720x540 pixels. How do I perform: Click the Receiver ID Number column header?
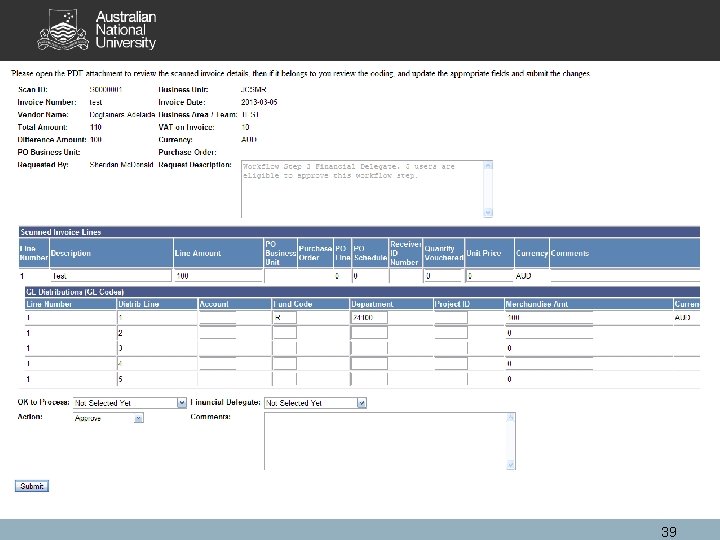click(405, 253)
